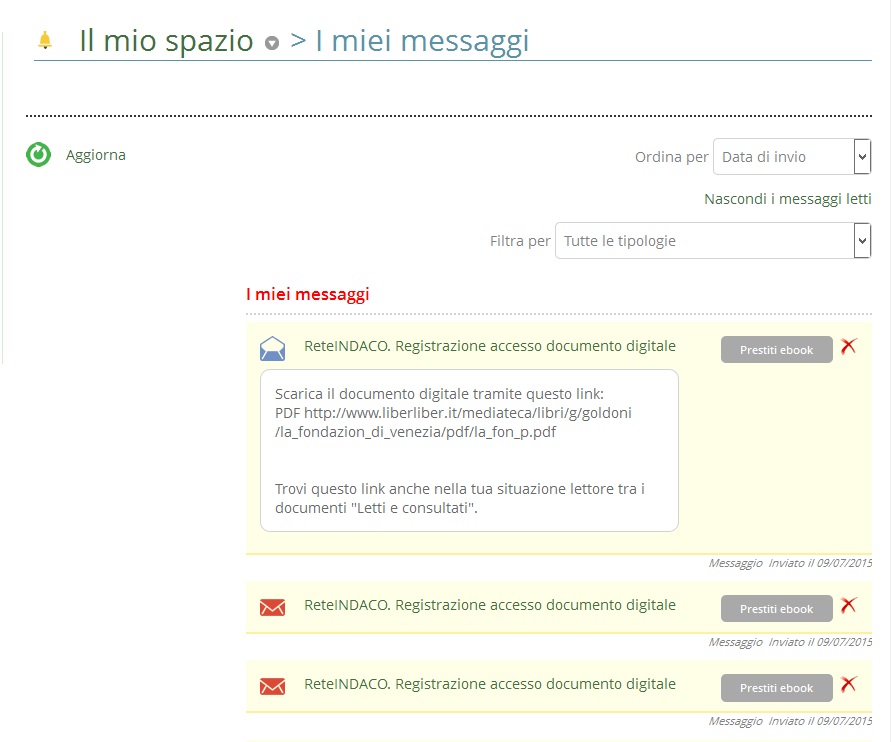Open the Filtra per Tutte le tipologie dropdown
Viewport: 891px width, 742px height.
coord(712,241)
